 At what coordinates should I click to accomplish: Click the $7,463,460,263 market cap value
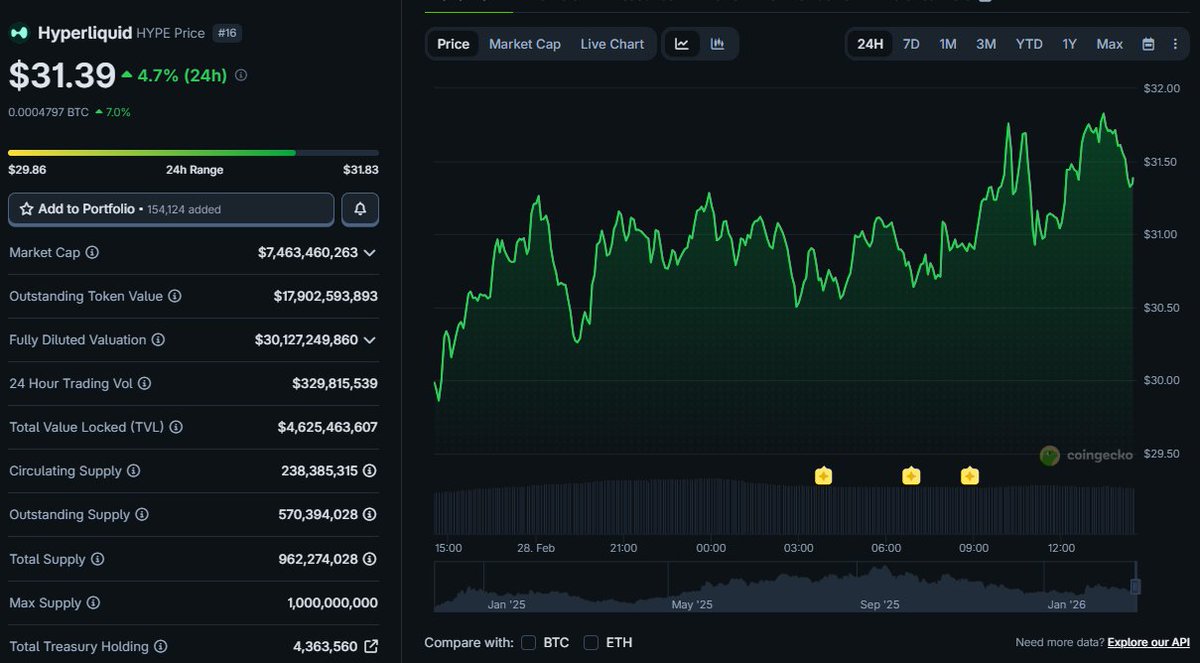click(x=308, y=253)
